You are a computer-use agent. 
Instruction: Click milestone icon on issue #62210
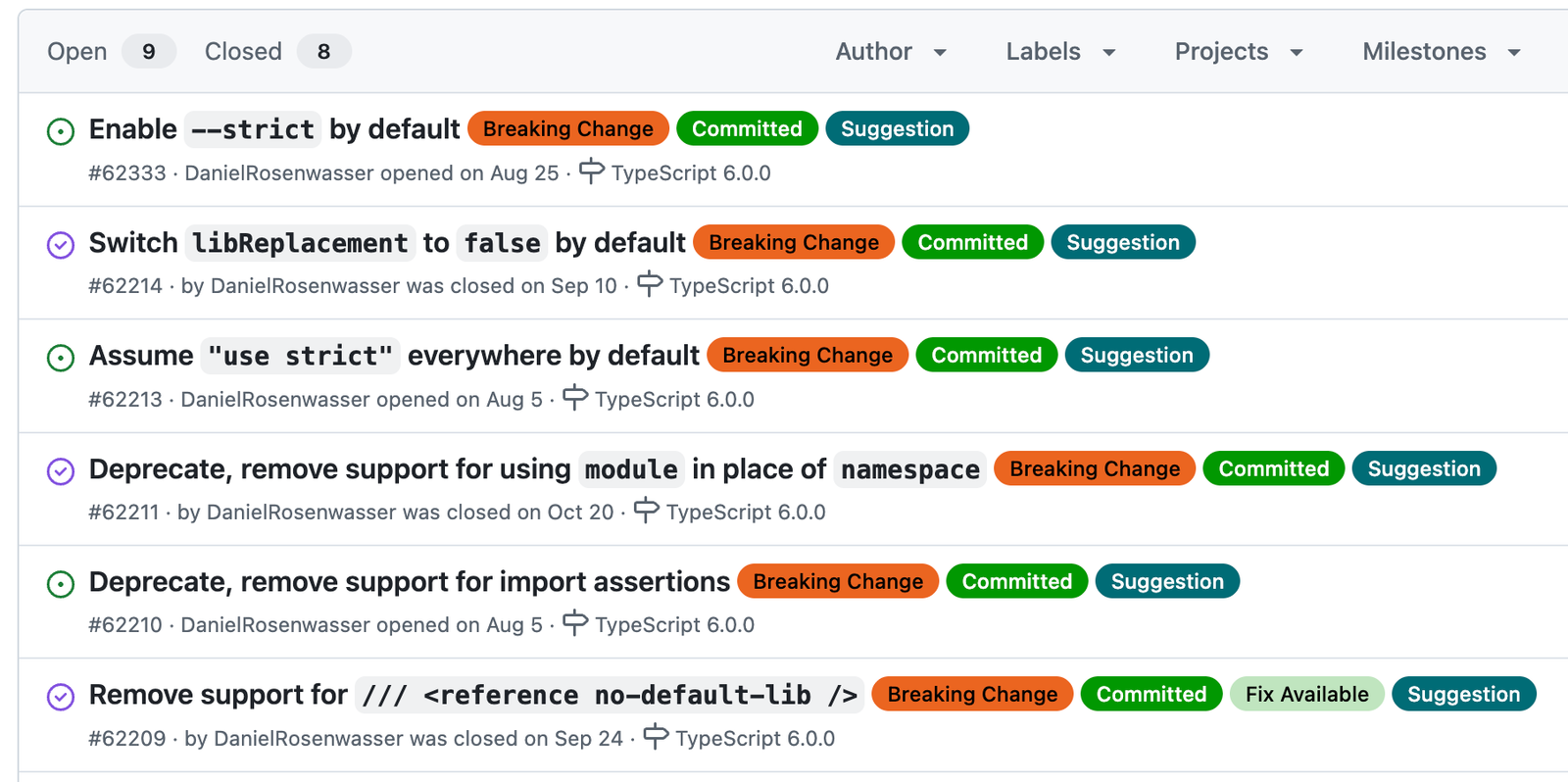[x=575, y=623]
